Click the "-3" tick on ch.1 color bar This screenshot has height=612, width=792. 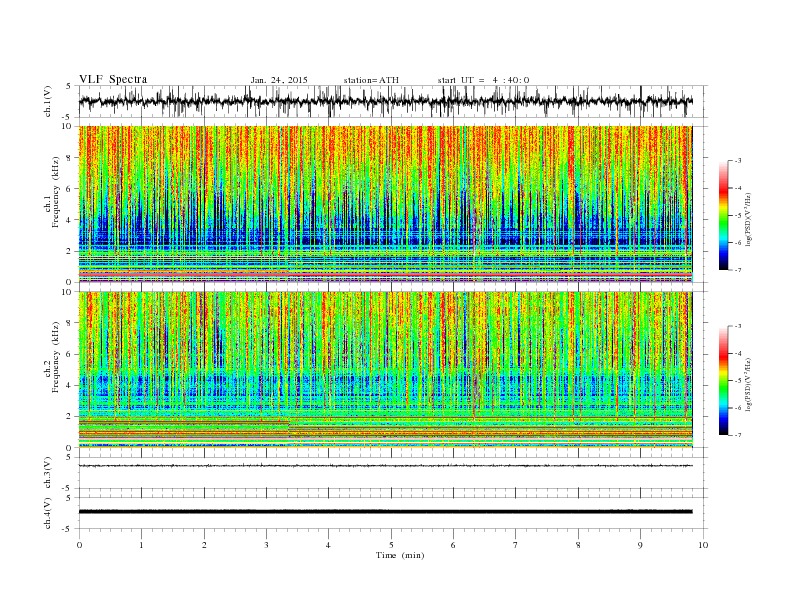[737, 161]
